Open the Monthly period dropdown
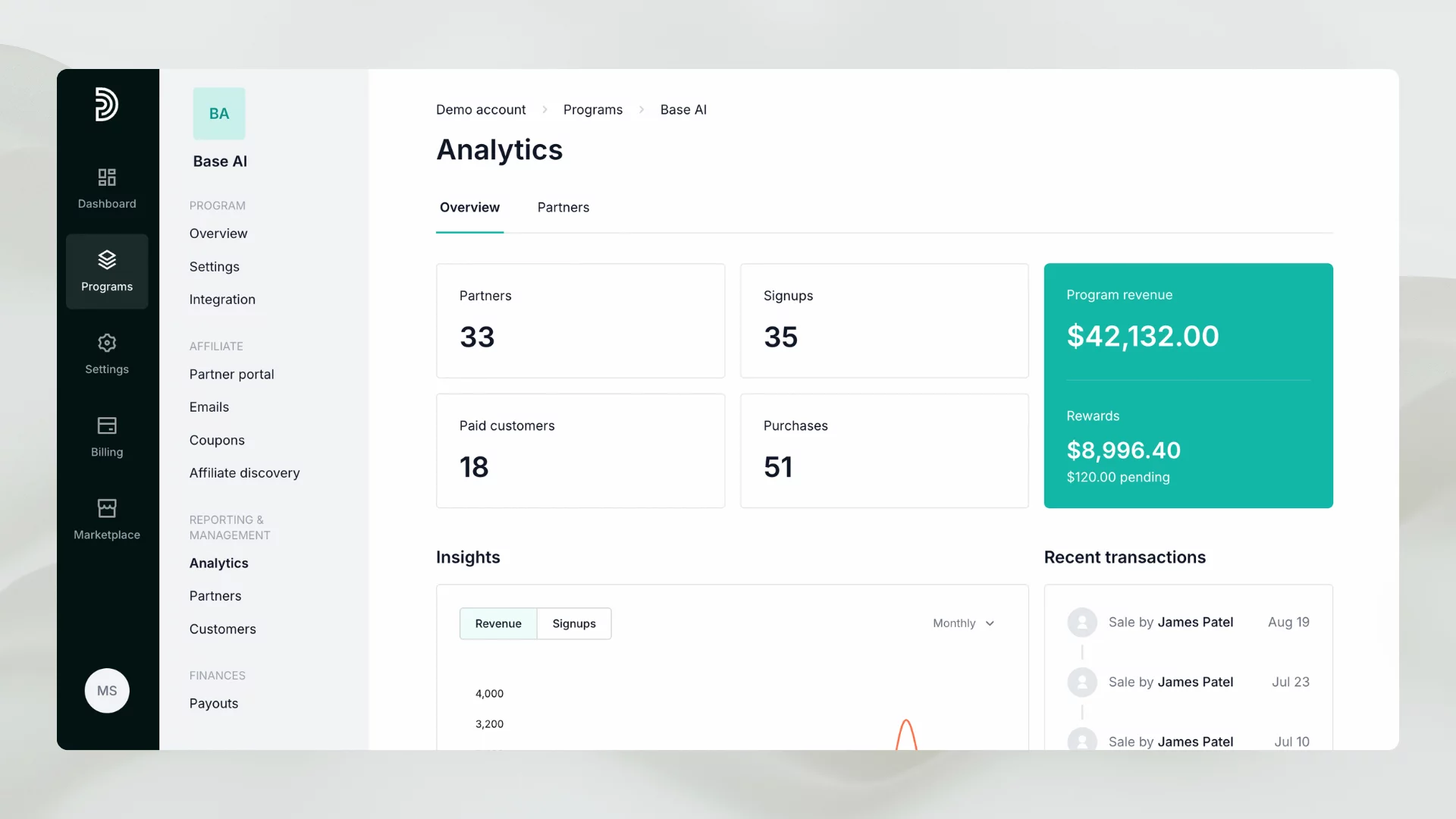The width and height of the screenshot is (1456, 819). click(x=963, y=623)
